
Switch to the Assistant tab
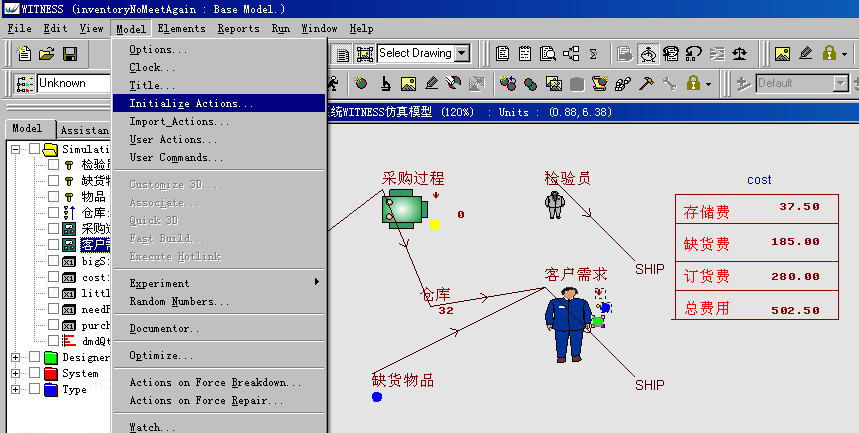[84, 130]
